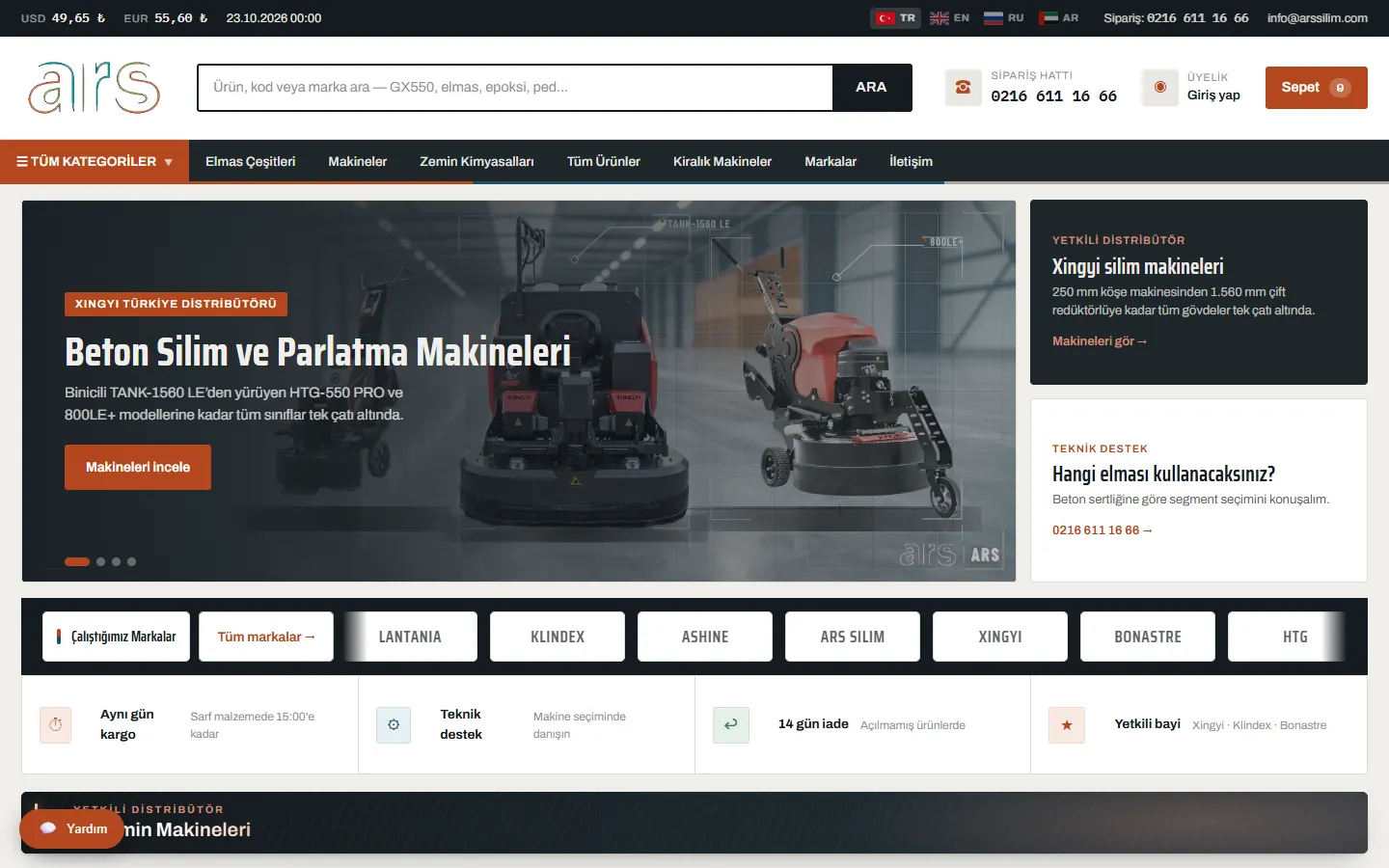
Task: Select the ASHINE brand tile
Action: pos(705,637)
